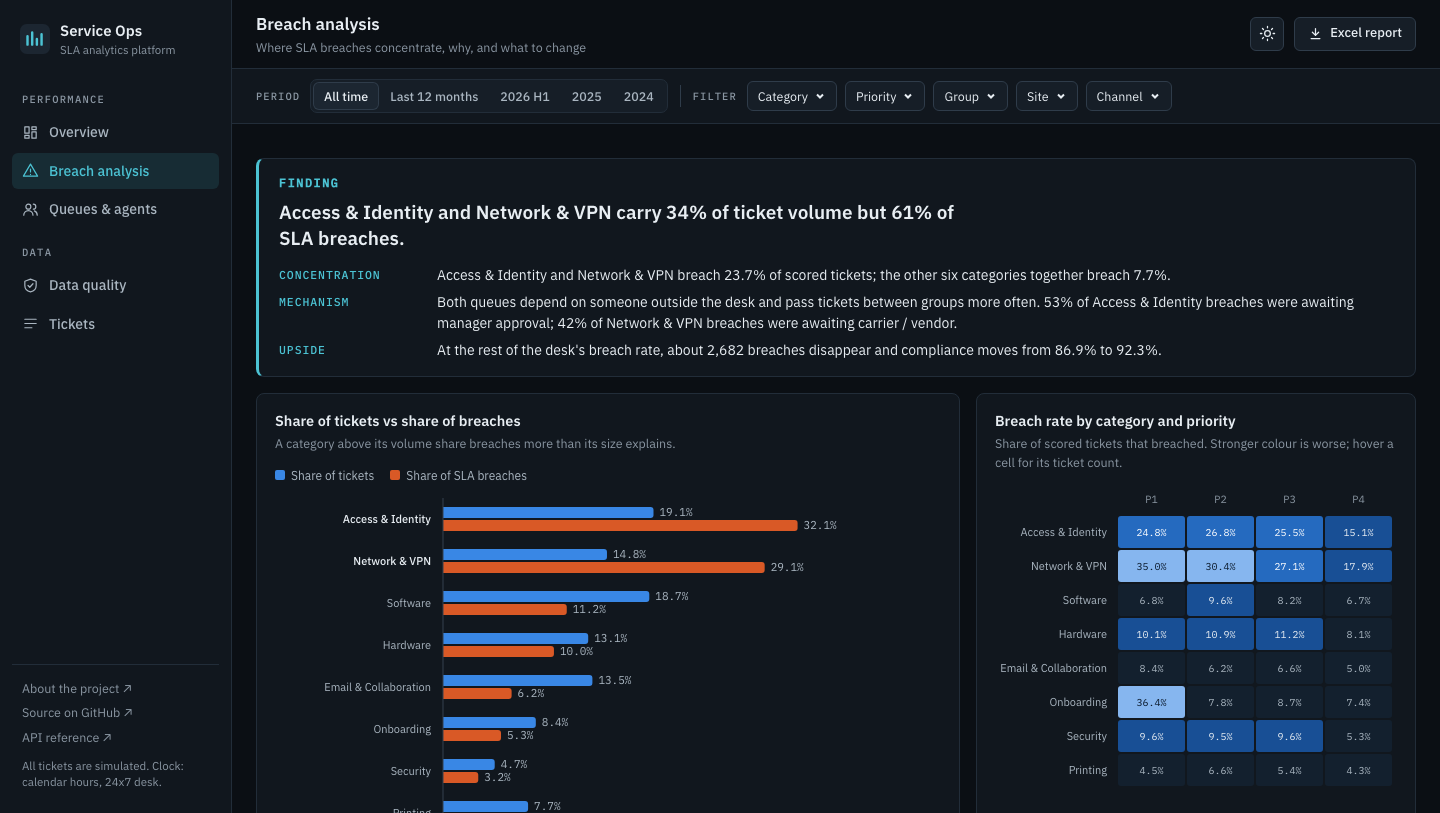The image size is (1440, 813).
Task: Click the Data quality shield icon
Action: click(x=30, y=285)
